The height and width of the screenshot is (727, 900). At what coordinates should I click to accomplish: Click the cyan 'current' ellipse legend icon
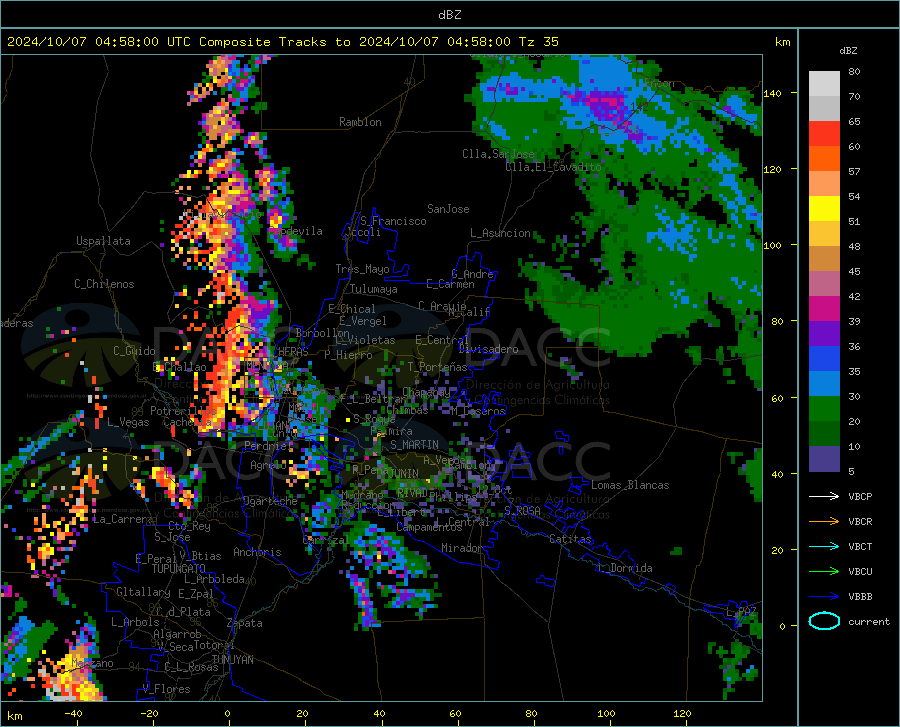(824, 621)
